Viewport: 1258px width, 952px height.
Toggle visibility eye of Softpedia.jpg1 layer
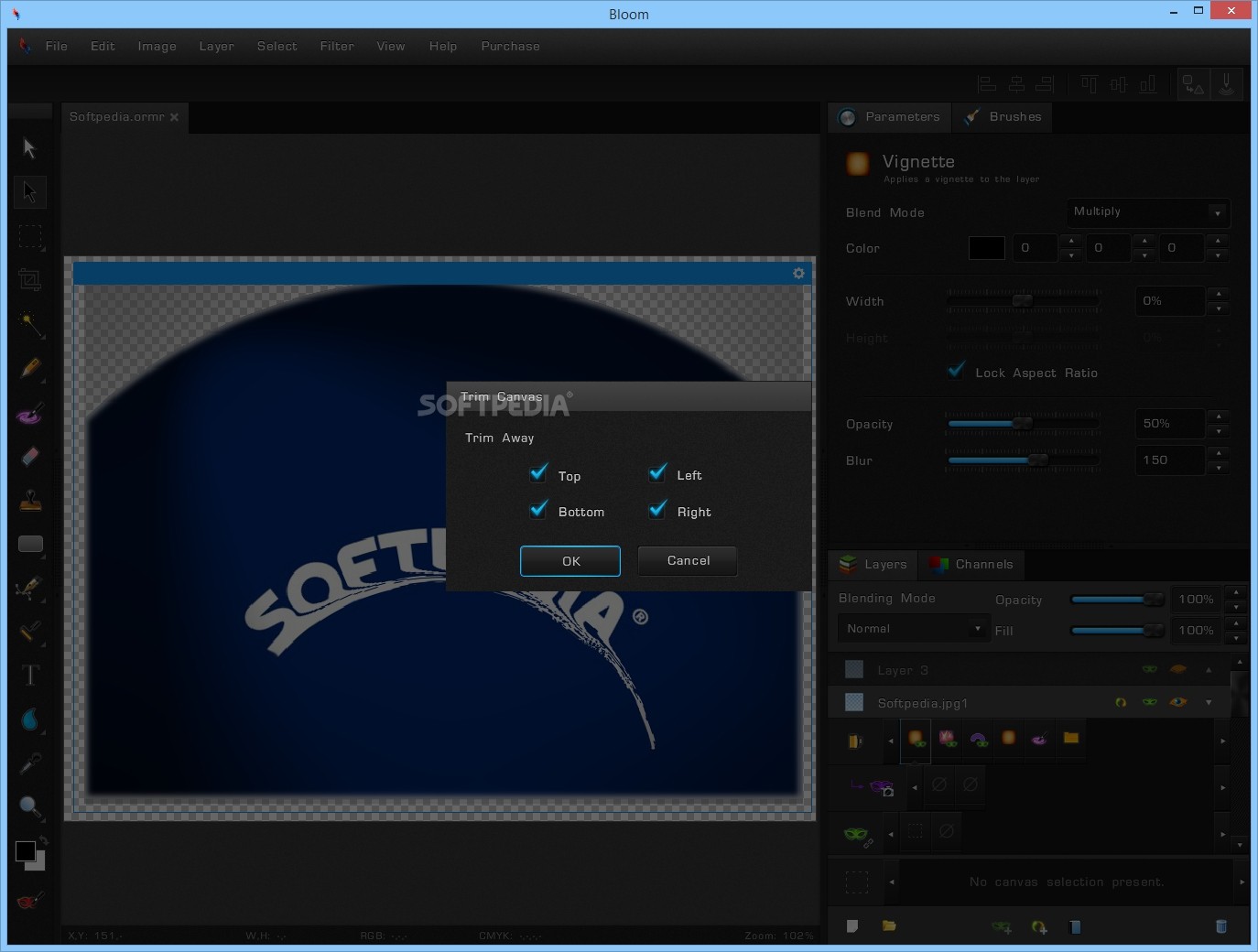(1178, 702)
